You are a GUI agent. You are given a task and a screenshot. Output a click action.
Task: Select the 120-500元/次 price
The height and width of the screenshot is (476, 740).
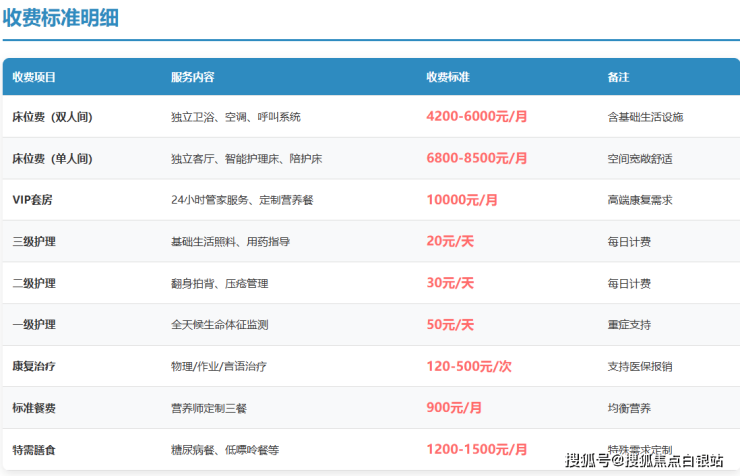pyautogui.click(x=468, y=367)
